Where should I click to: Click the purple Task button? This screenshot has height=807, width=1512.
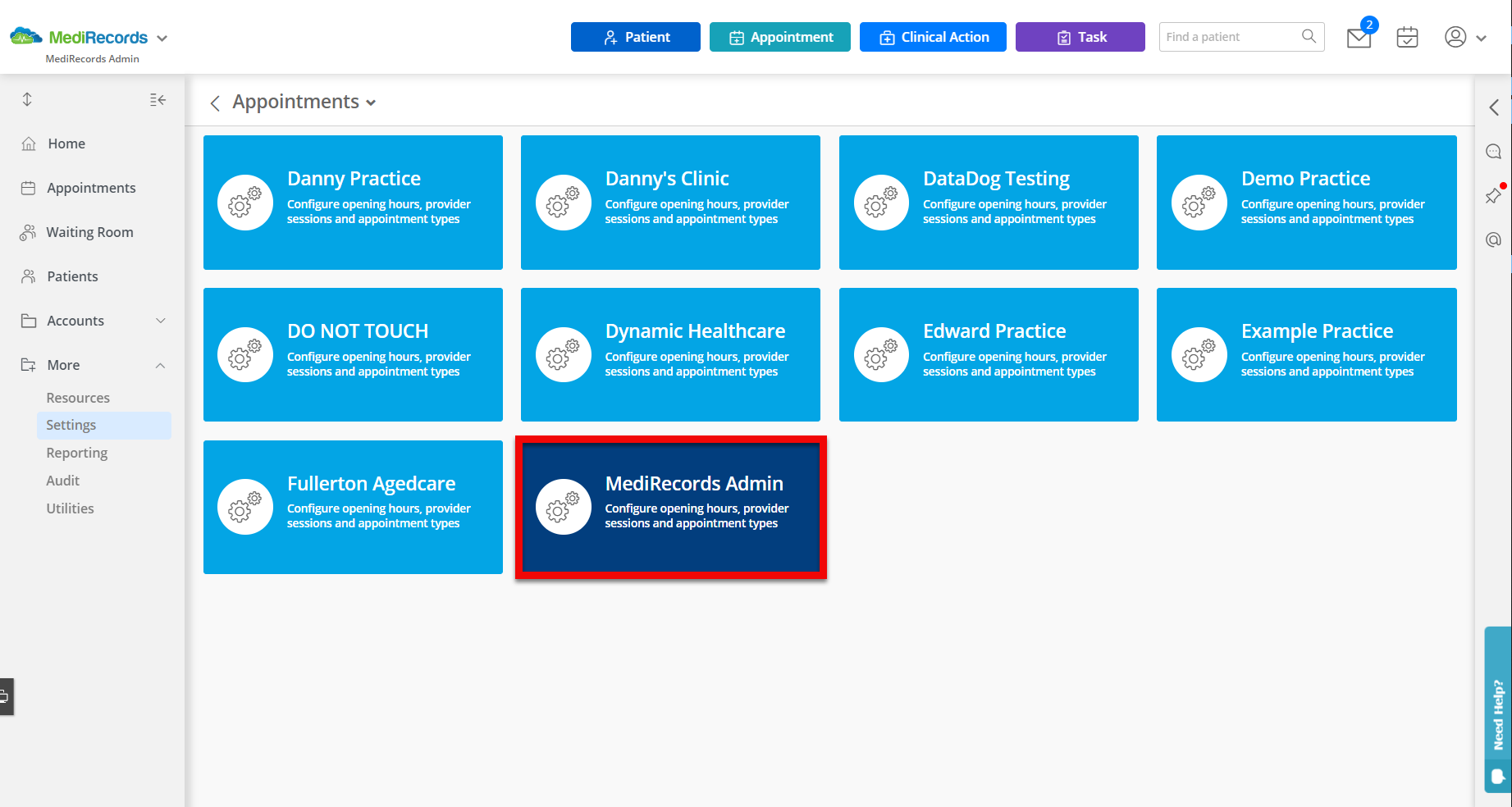(1080, 37)
